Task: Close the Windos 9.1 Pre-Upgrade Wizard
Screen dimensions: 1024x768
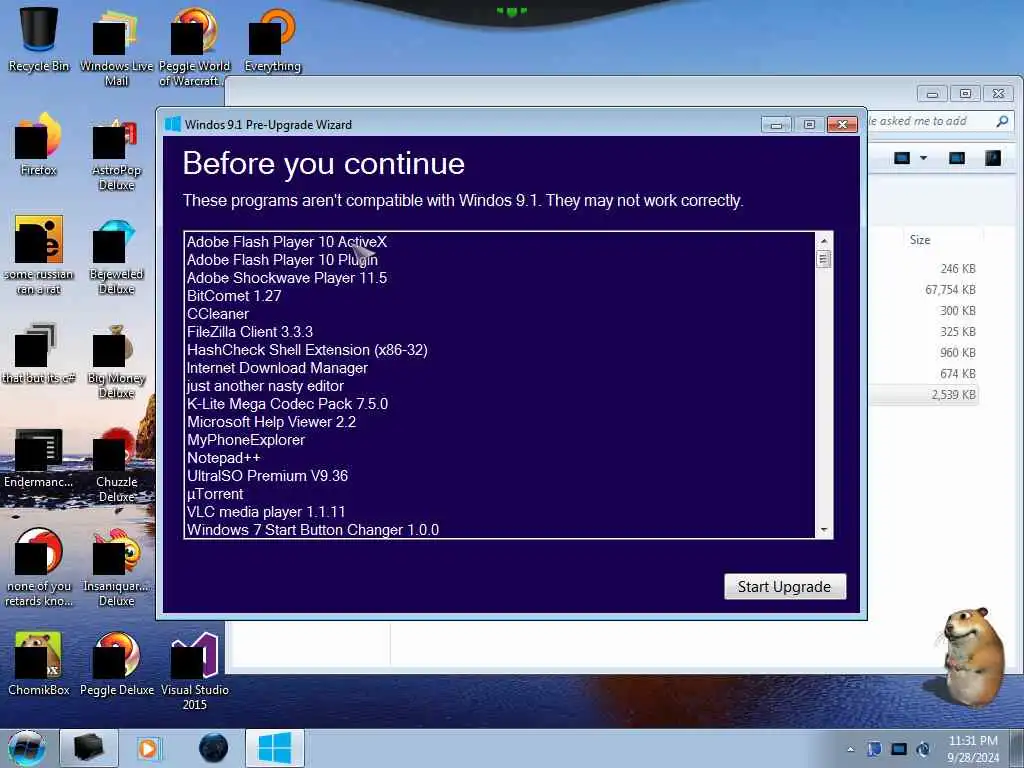Action: point(842,124)
